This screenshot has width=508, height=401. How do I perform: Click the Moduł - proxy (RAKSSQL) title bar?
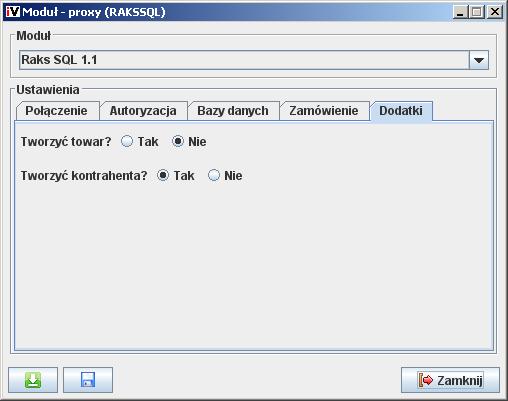pyautogui.click(x=233, y=12)
